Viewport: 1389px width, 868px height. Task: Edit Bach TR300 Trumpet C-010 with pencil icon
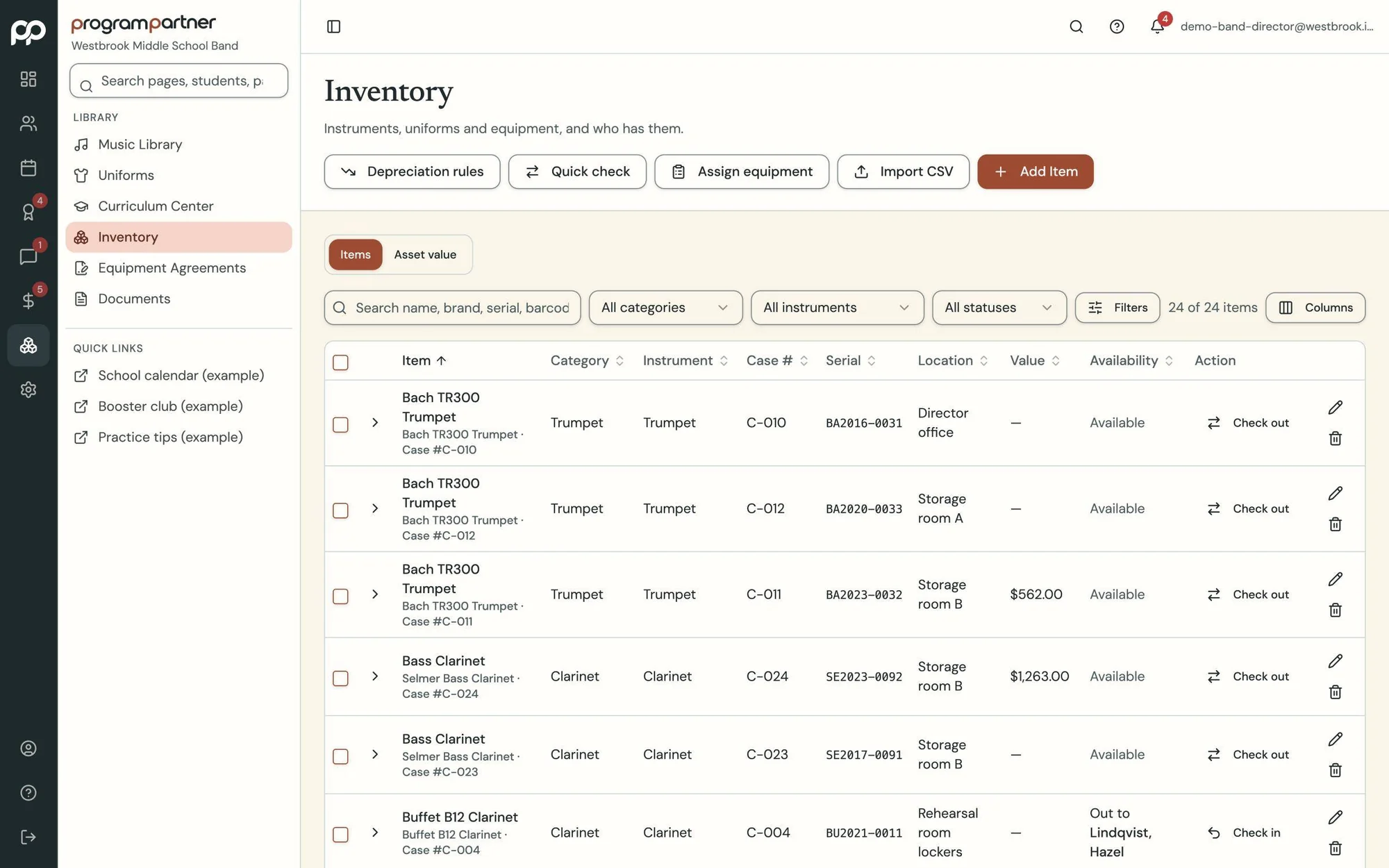[x=1335, y=408]
